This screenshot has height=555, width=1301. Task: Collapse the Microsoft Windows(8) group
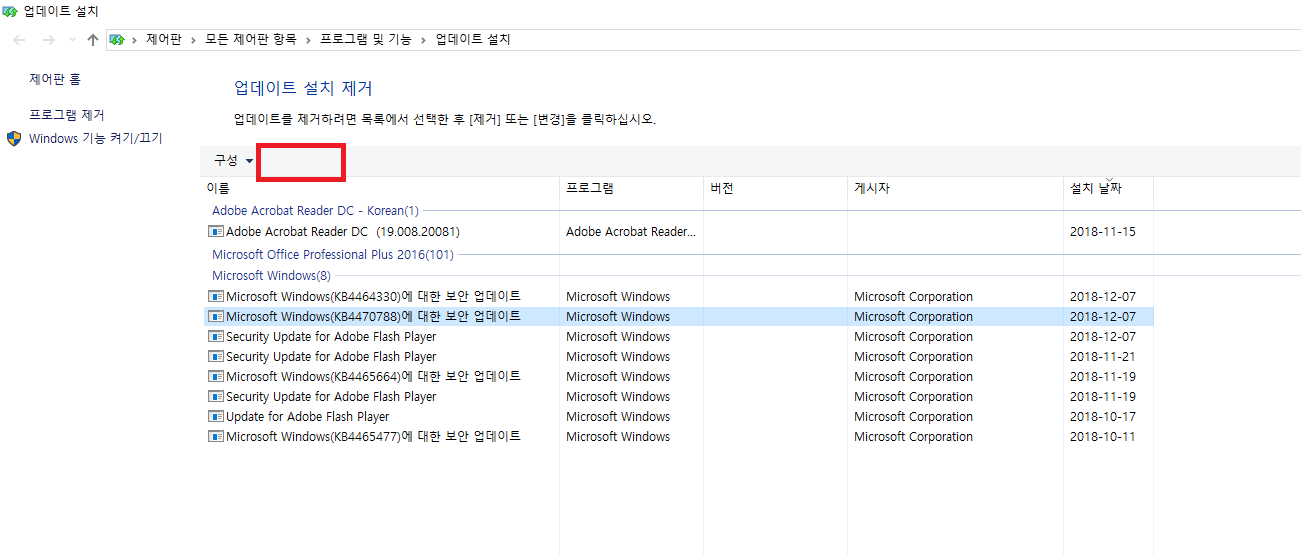271,276
